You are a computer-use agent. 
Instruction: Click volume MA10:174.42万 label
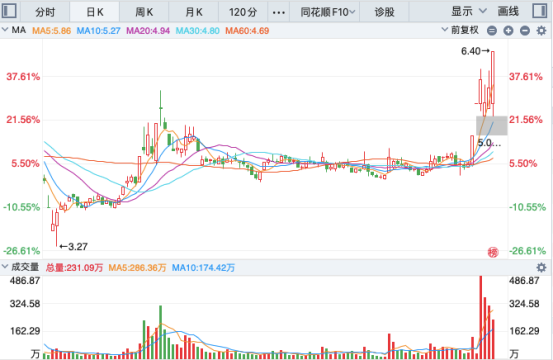pos(203,268)
